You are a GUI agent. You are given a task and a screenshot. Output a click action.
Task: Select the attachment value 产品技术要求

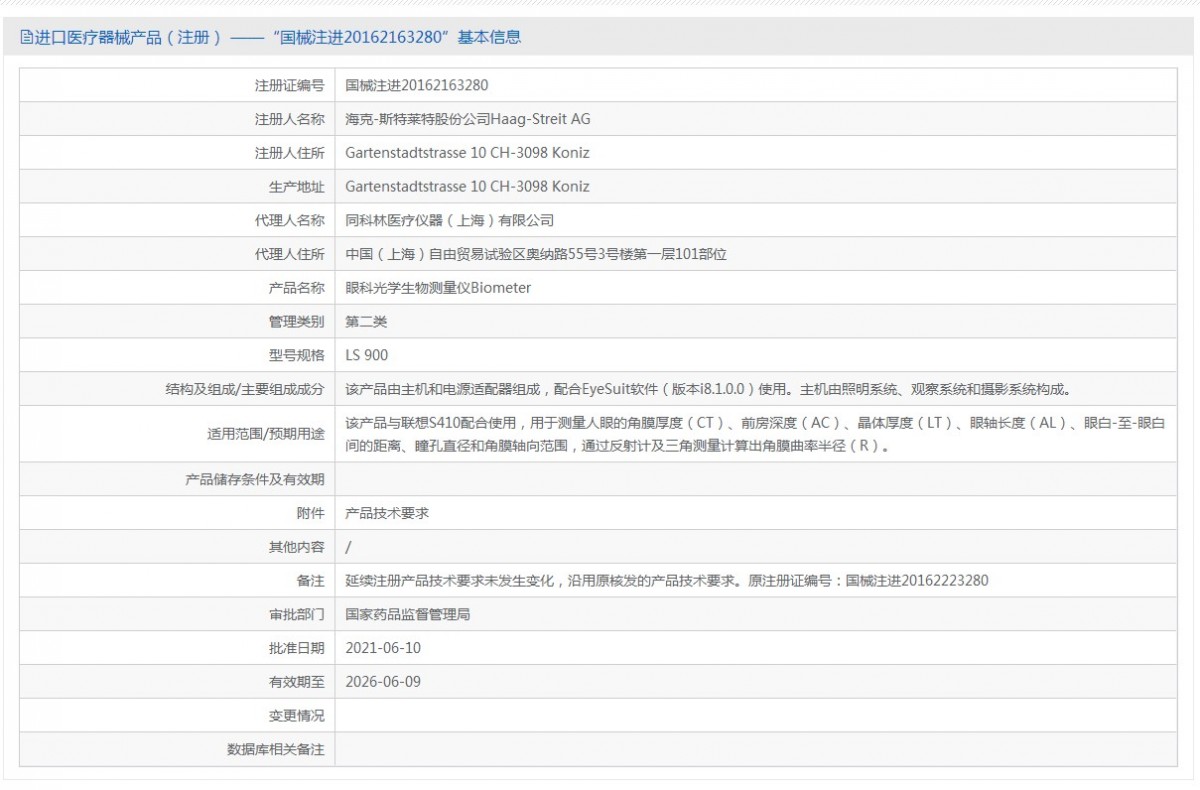[387, 513]
